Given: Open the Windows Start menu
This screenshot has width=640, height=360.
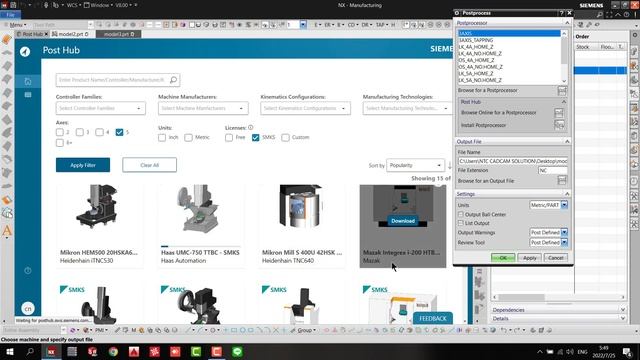Looking at the screenshot, I should pyautogui.click(x=9, y=351).
